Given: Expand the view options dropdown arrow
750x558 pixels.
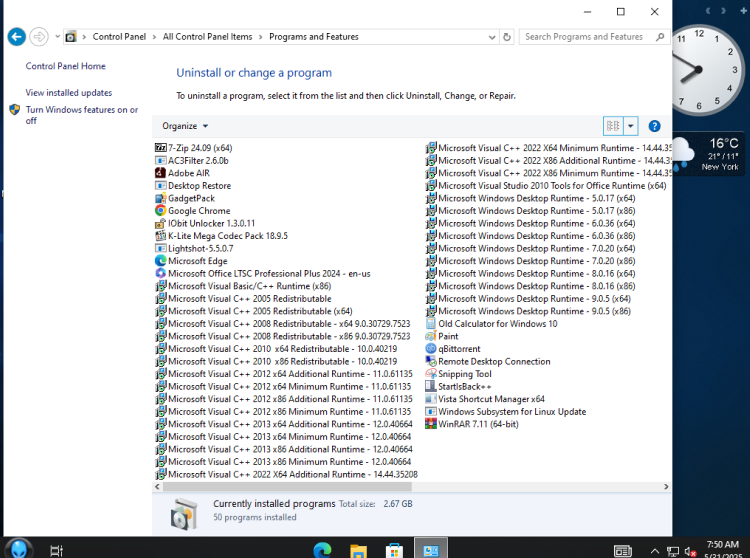Looking at the screenshot, I should tap(630, 126).
